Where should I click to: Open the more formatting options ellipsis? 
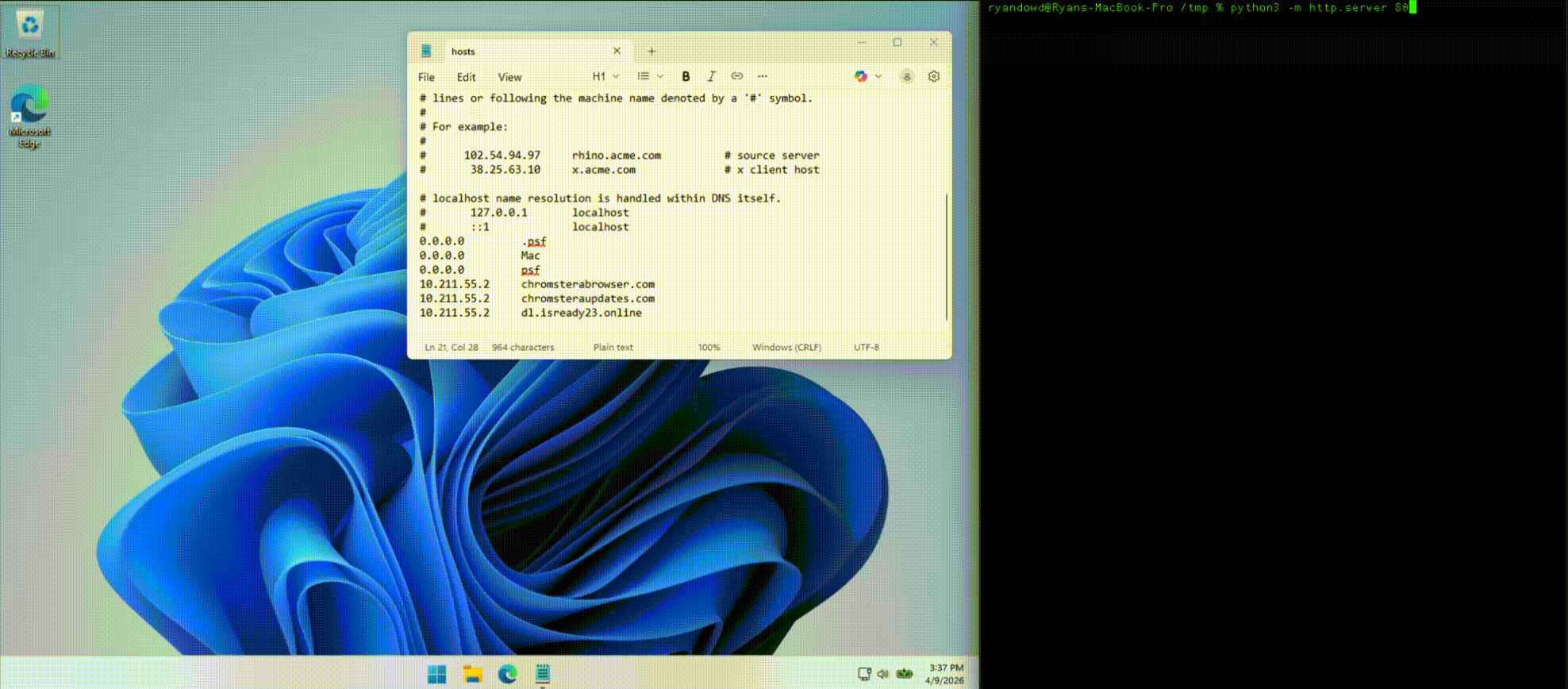point(762,77)
